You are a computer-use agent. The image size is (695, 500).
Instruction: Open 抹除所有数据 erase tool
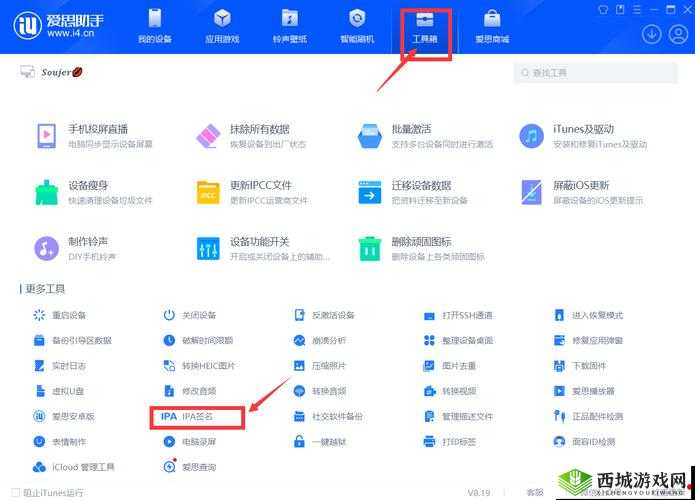251,136
